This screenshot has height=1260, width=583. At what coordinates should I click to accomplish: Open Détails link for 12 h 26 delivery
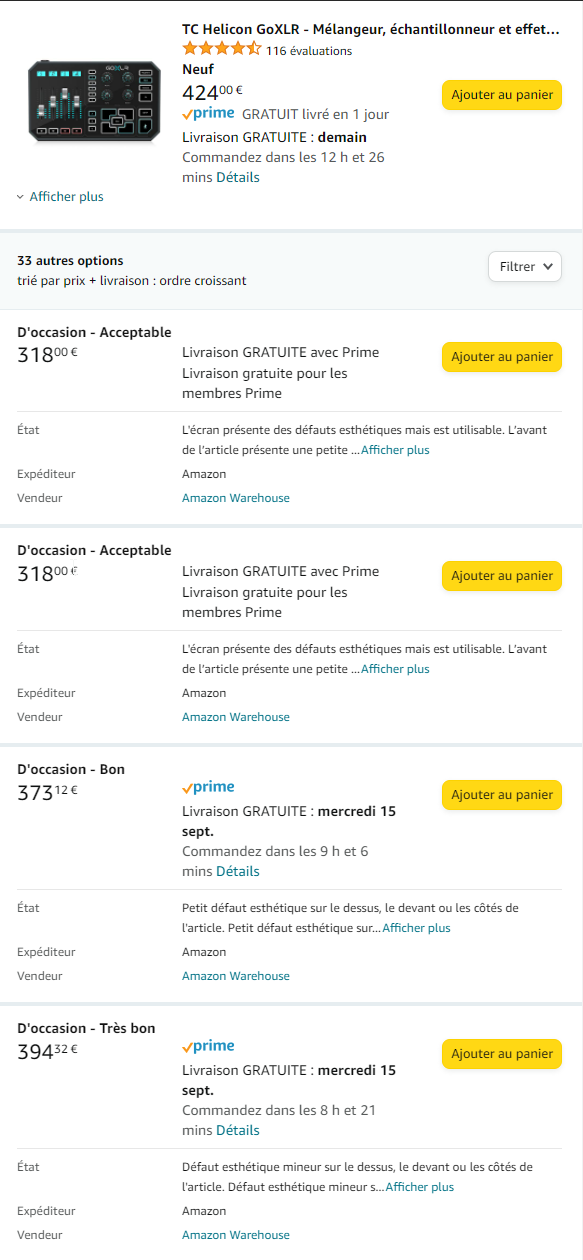click(x=238, y=177)
